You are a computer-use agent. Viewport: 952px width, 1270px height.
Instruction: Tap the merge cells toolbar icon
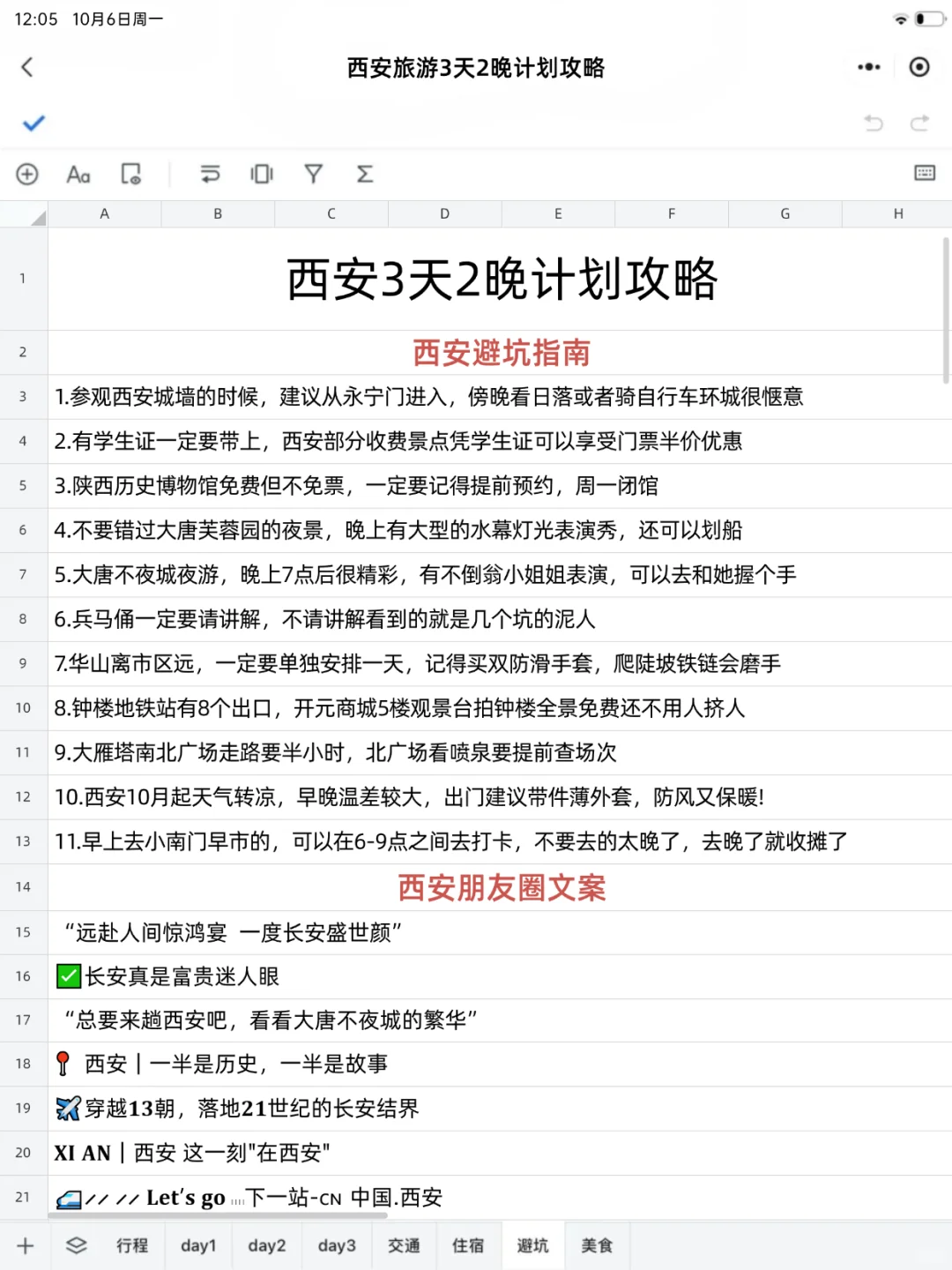tap(261, 175)
